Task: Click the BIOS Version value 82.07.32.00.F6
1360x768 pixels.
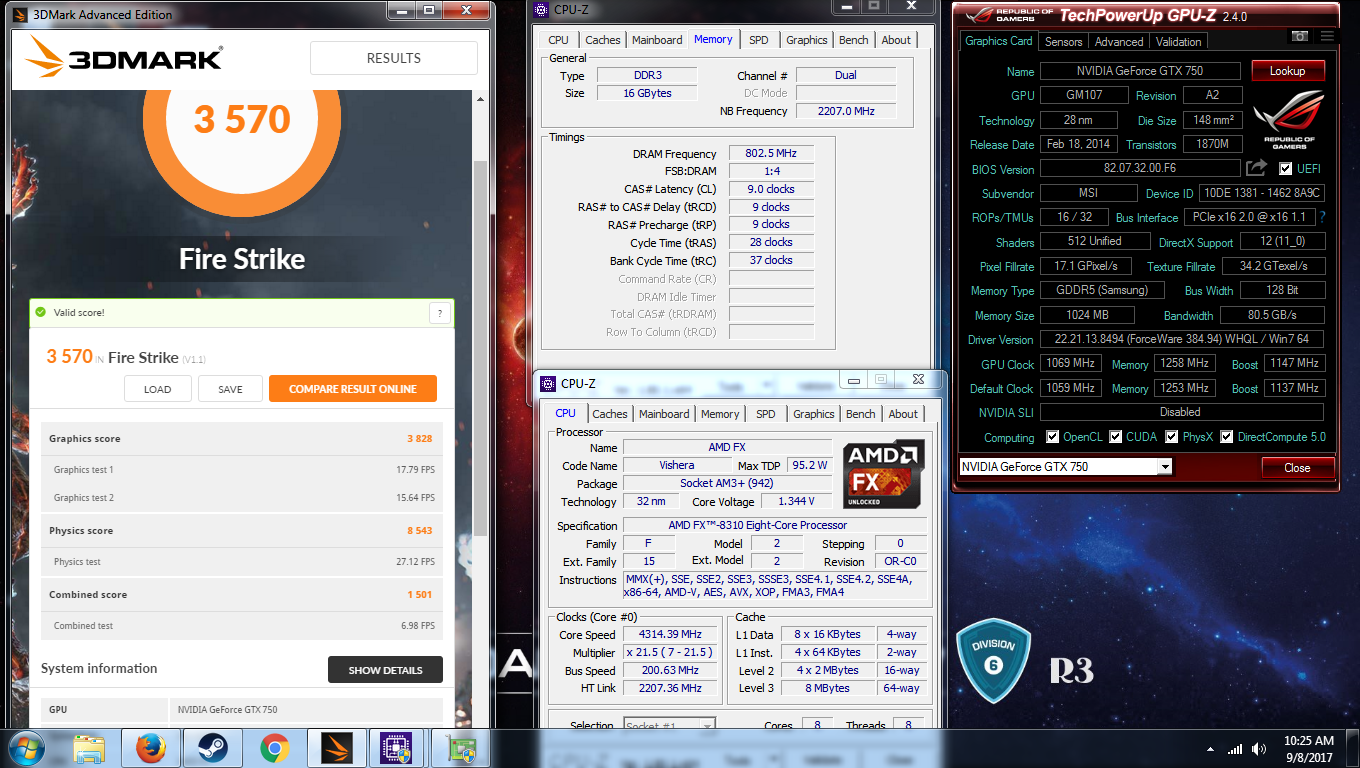Action: coord(1140,169)
